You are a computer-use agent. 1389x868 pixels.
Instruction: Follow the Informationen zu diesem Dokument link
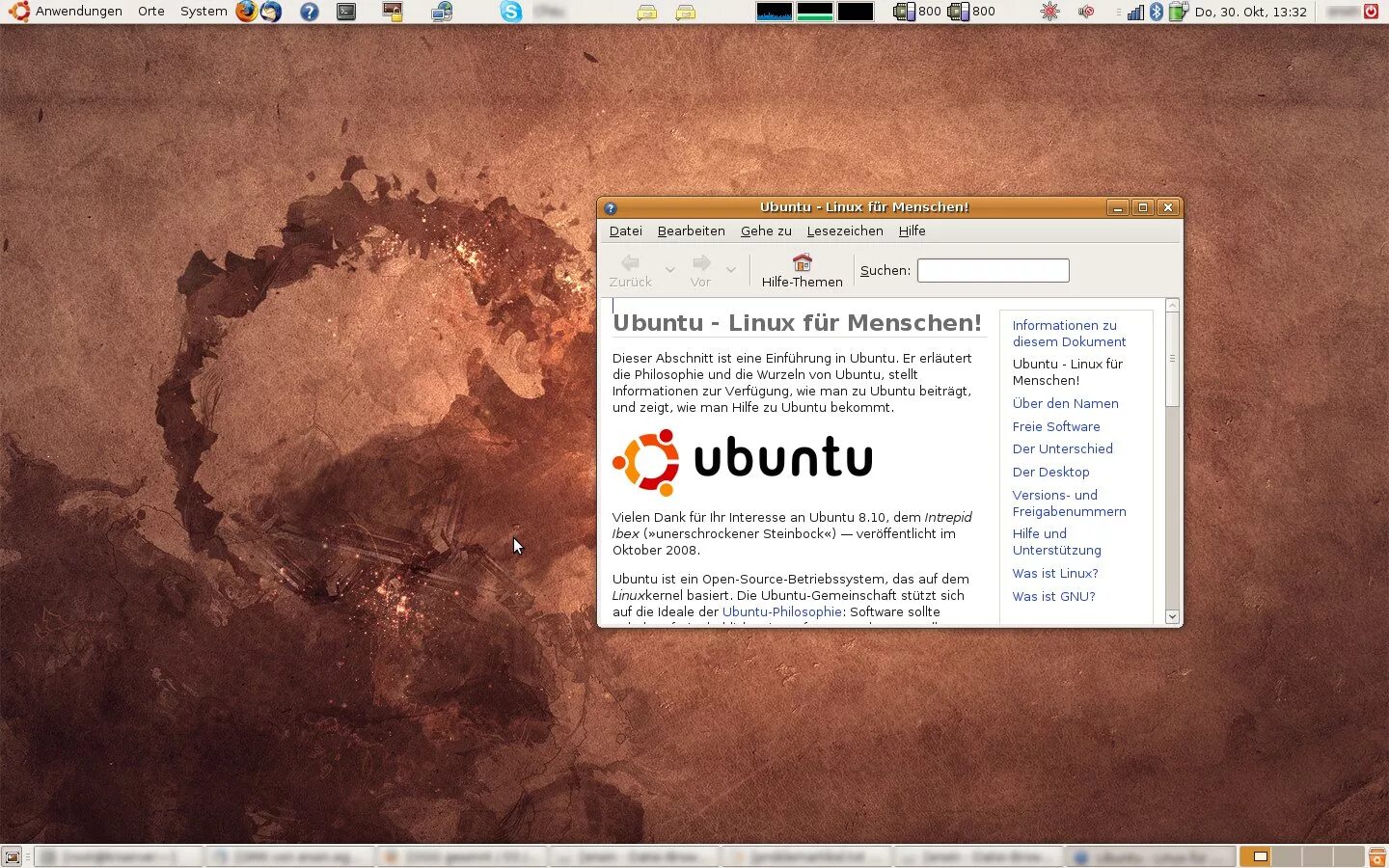click(x=1069, y=334)
